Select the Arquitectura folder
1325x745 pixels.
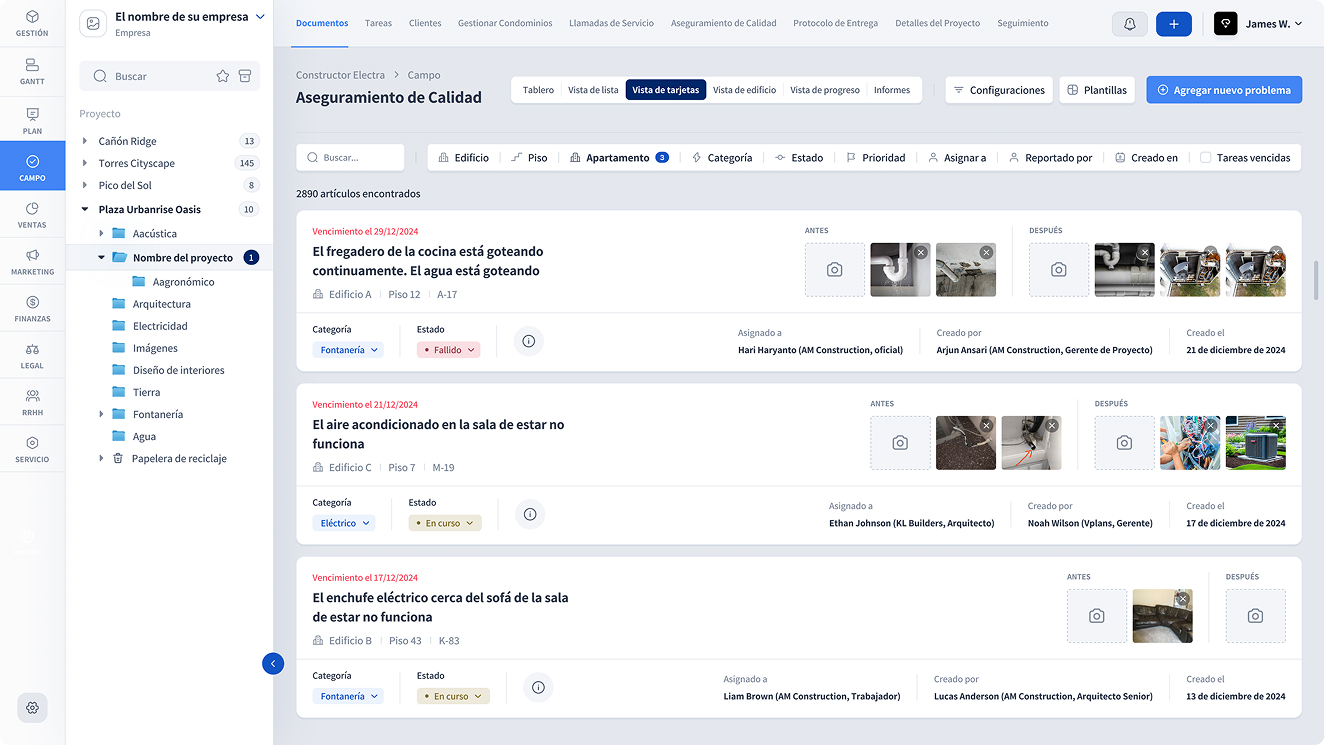[x=151, y=304]
